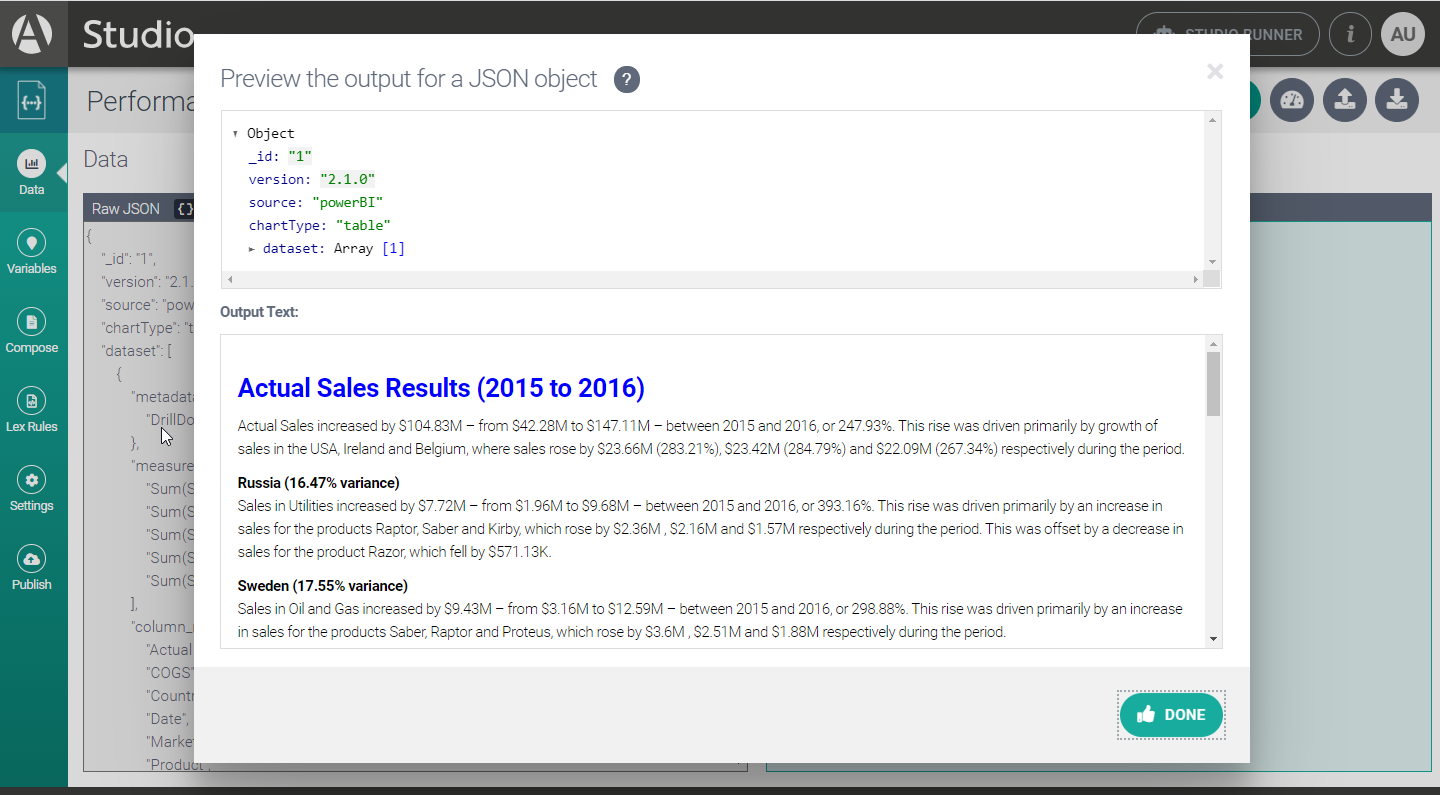The image size is (1440, 795).
Task: Close the preview dialog with X
Action: coord(1215,71)
